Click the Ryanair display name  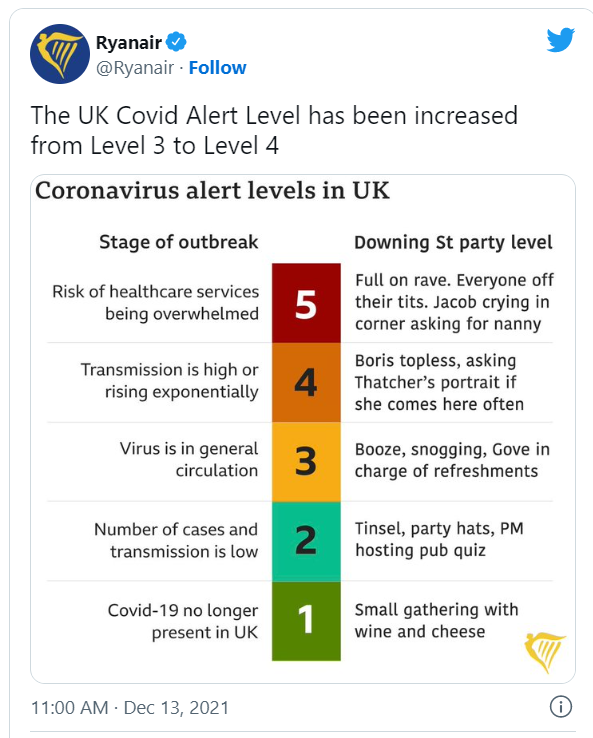[x=129, y=43]
